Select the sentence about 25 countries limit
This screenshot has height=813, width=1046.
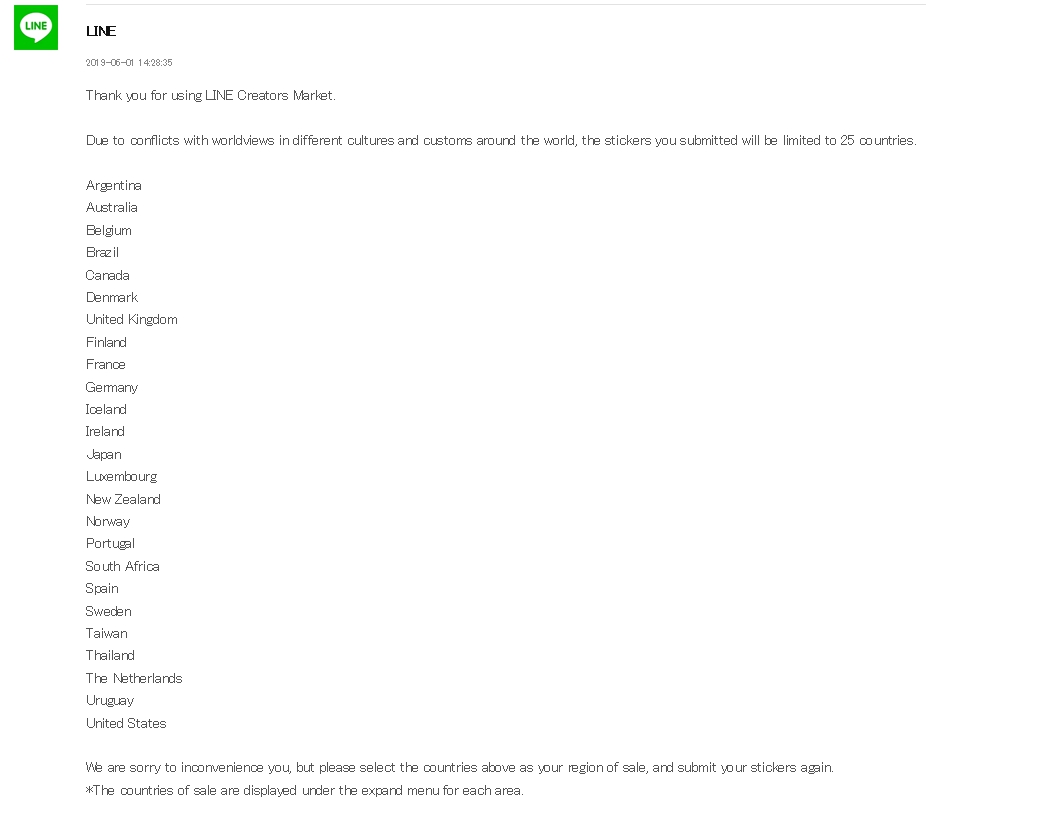coord(501,140)
